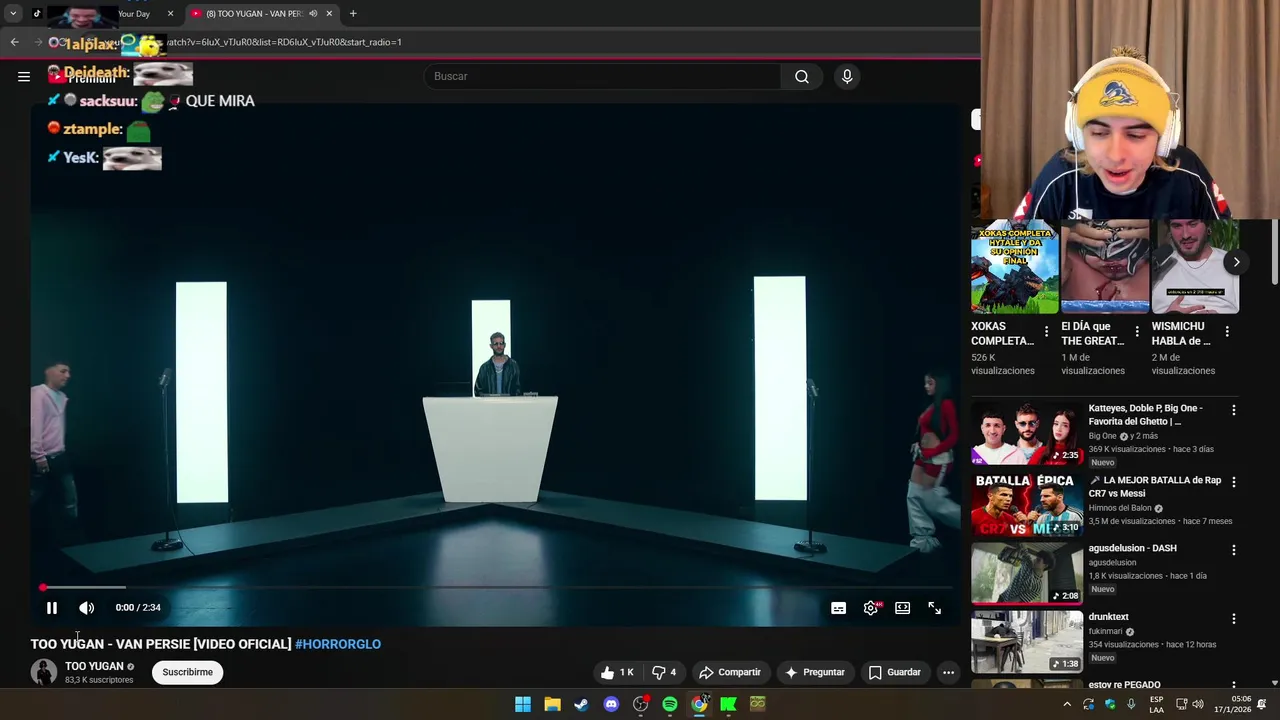
Task: Start voice search with the microphone icon
Action: (x=847, y=76)
